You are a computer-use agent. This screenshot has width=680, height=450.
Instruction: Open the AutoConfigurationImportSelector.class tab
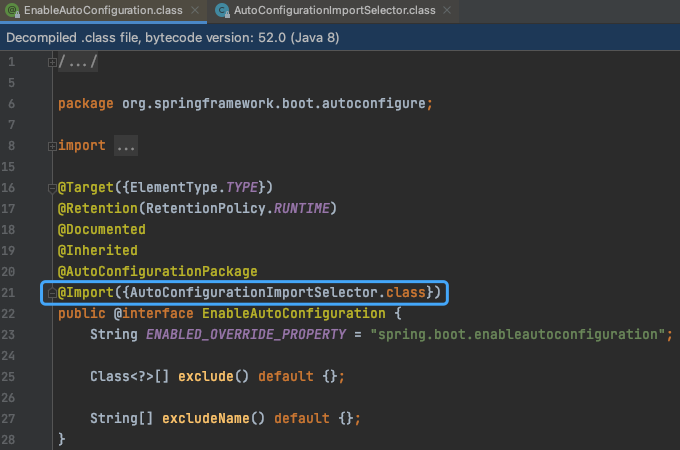(334, 10)
